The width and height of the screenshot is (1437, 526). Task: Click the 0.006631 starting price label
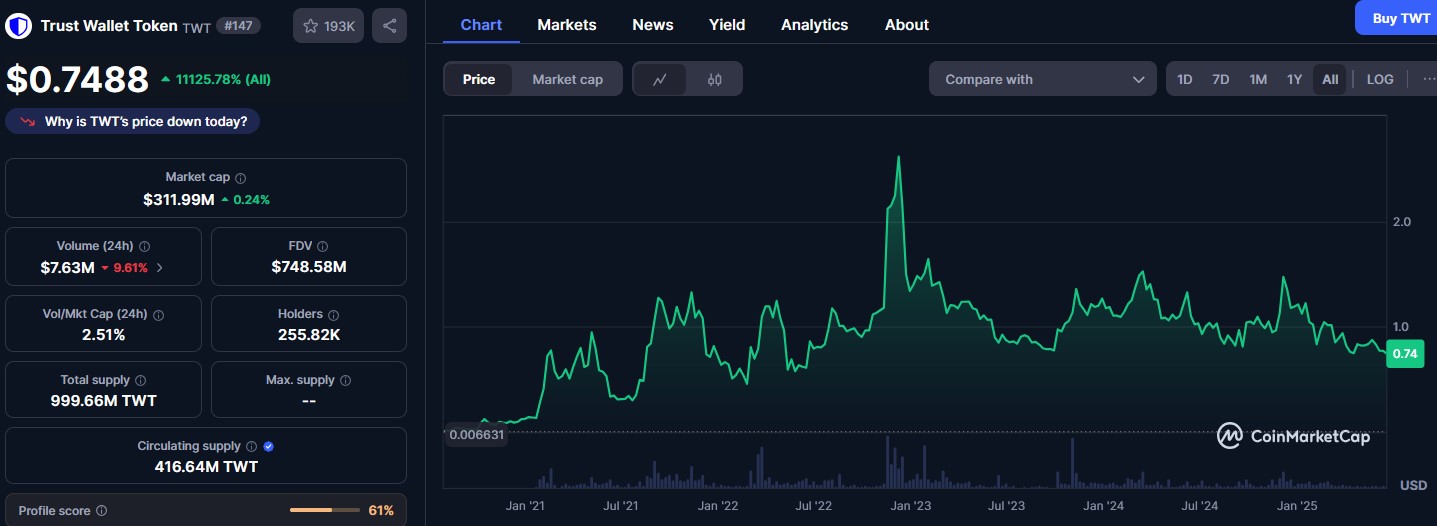coord(477,435)
